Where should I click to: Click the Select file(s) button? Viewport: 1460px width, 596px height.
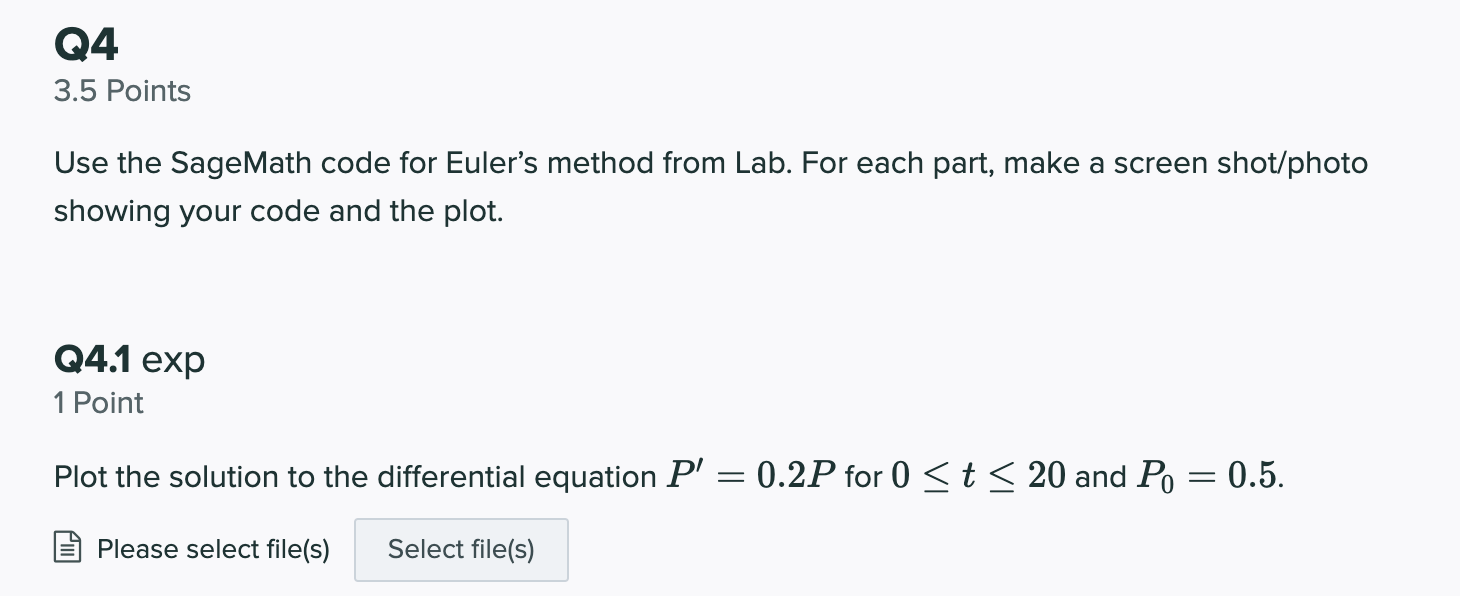click(x=461, y=549)
